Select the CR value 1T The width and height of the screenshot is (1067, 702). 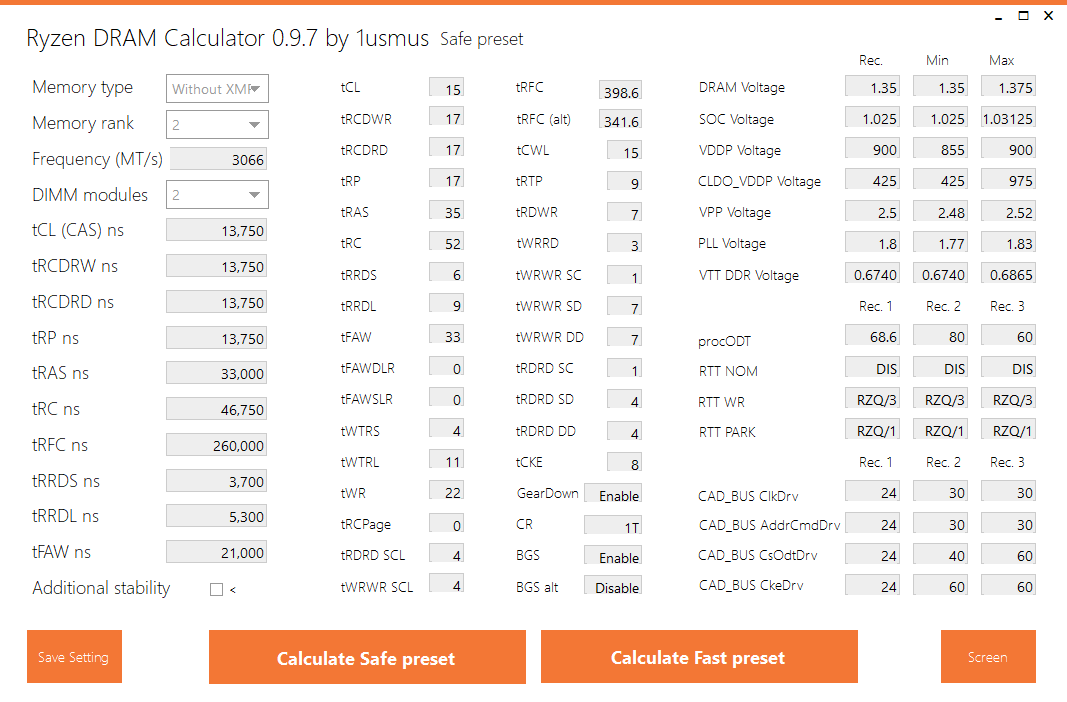click(x=613, y=526)
